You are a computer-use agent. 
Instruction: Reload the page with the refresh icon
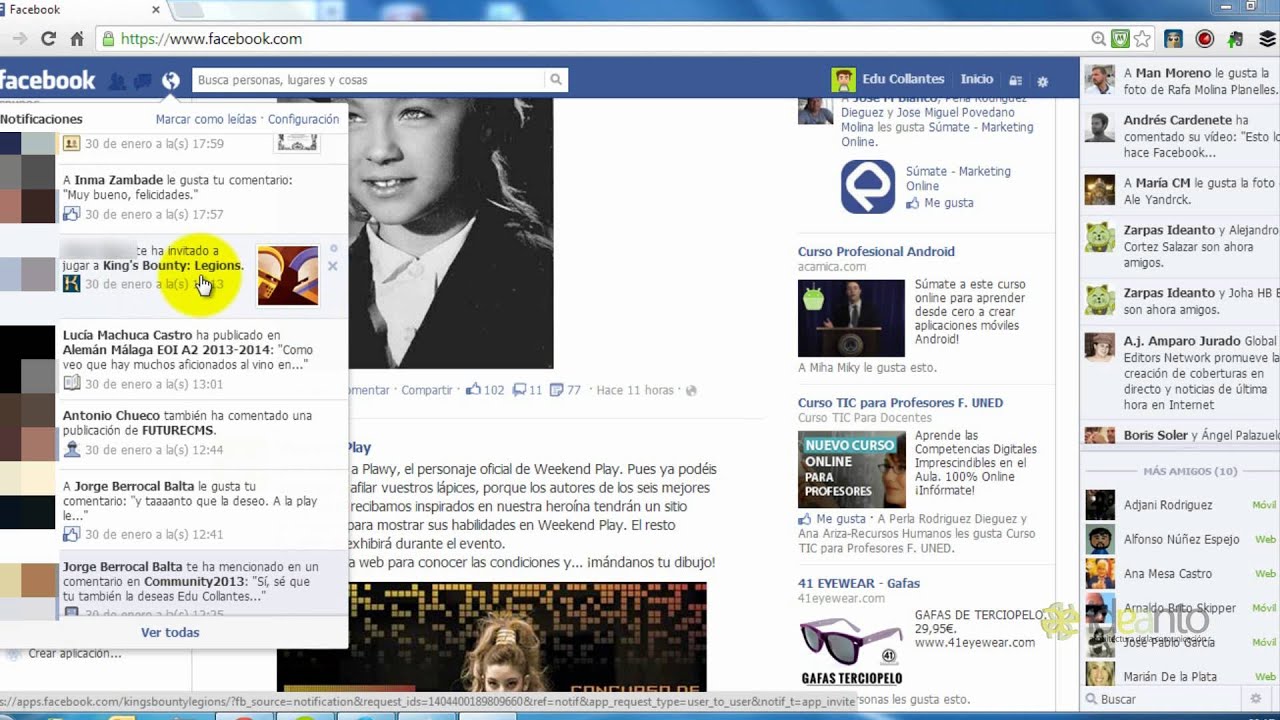coord(48,39)
